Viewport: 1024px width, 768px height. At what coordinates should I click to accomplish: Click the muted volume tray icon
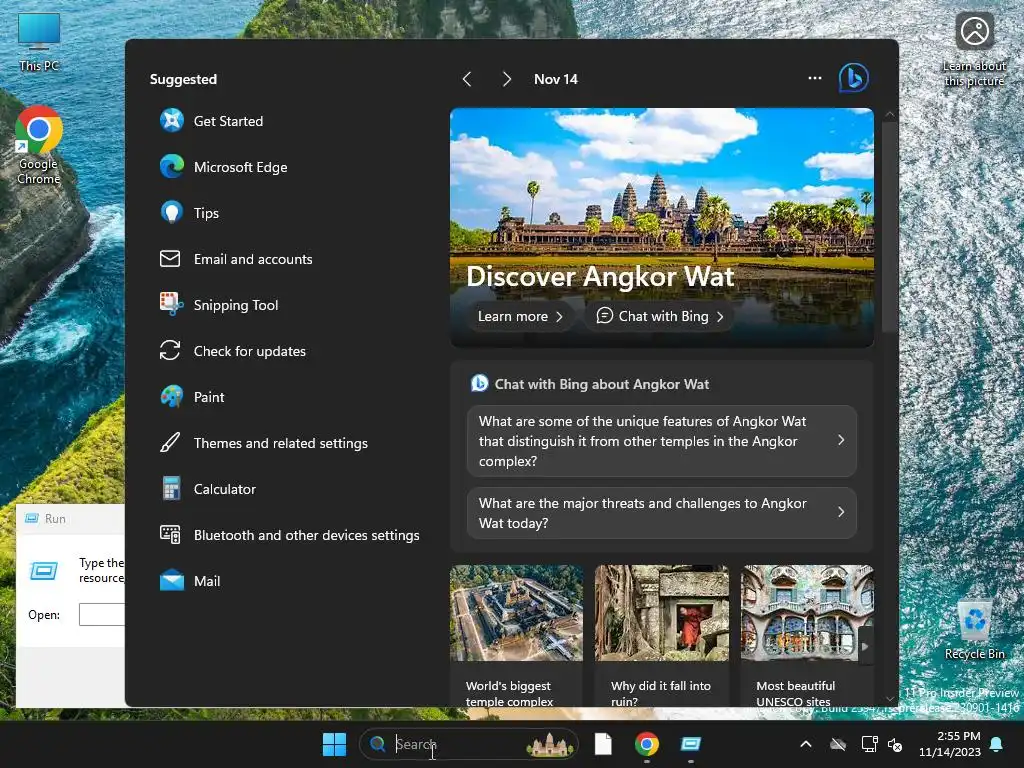[895, 744]
